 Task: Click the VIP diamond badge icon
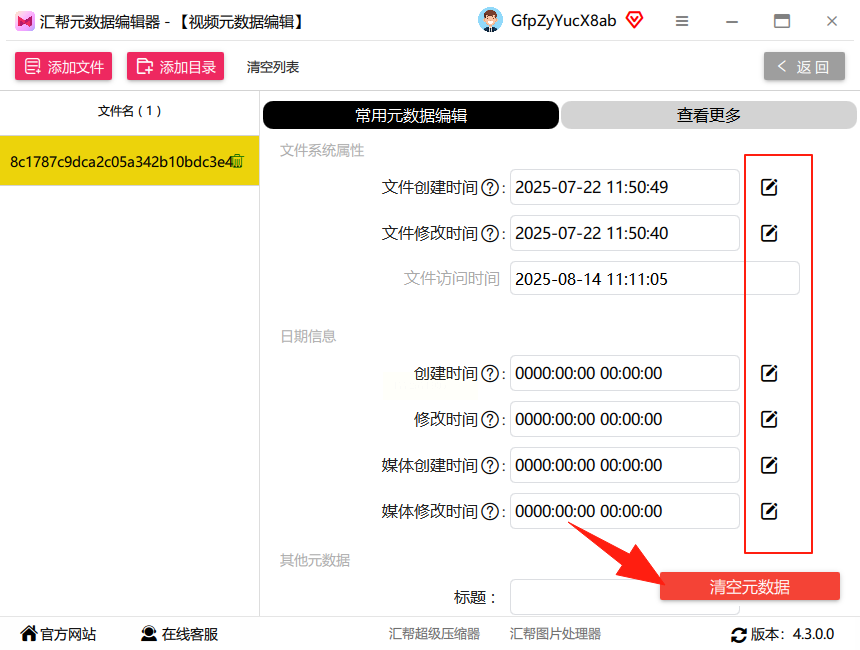pyautogui.click(x=635, y=20)
